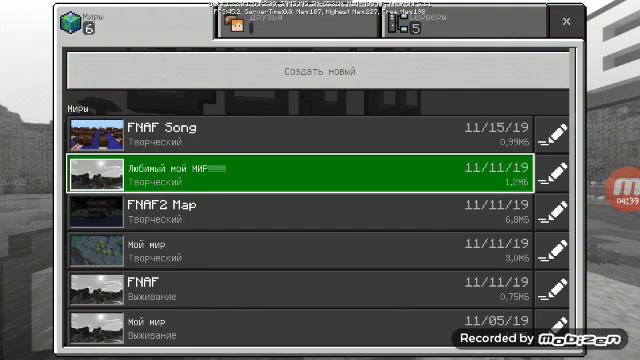Click the 1,2МБ size on selected world
Image resolution: width=640 pixels, height=360 pixels.
point(517,182)
